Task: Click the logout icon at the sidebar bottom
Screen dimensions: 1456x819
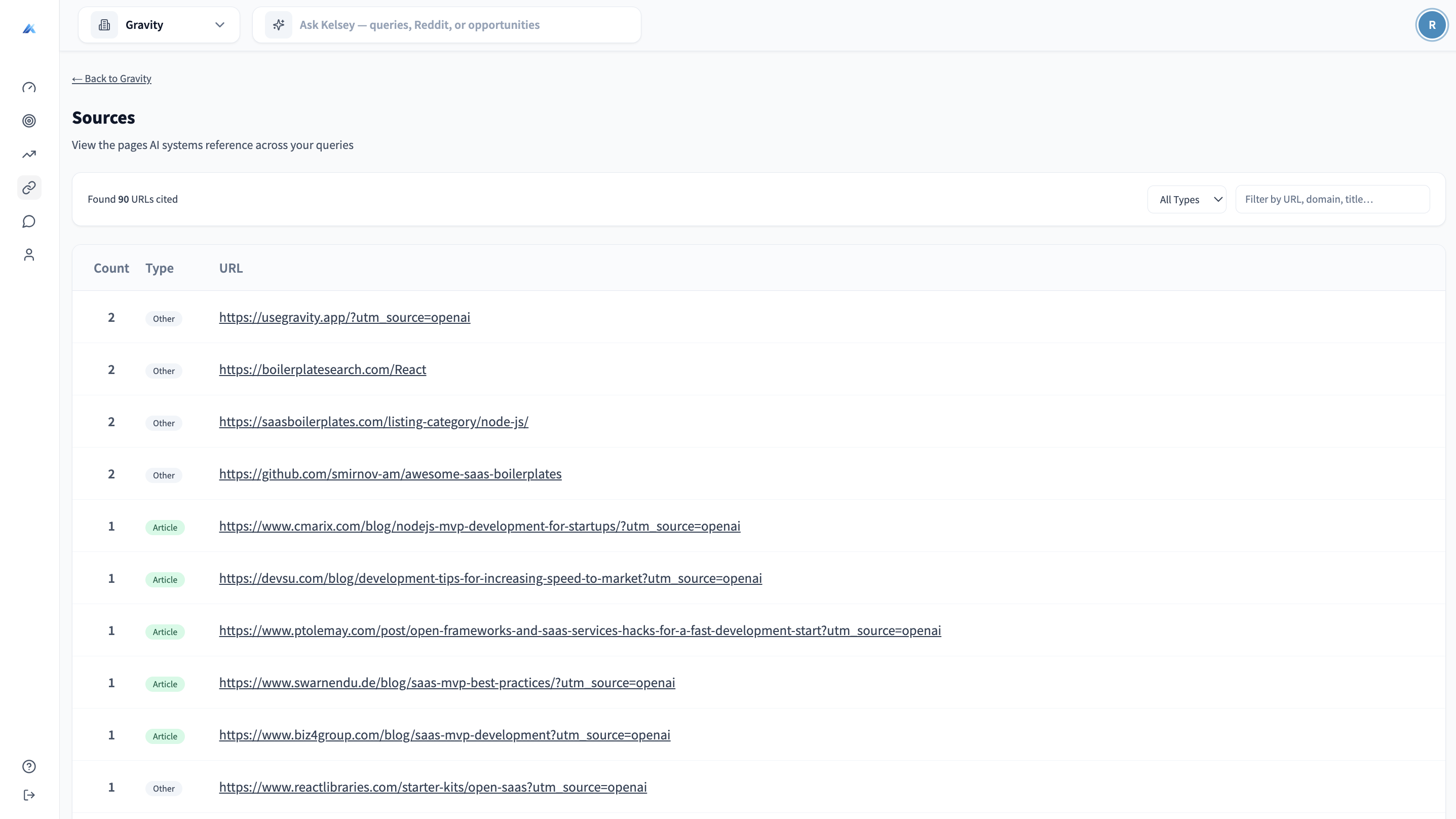Action: tap(29, 795)
